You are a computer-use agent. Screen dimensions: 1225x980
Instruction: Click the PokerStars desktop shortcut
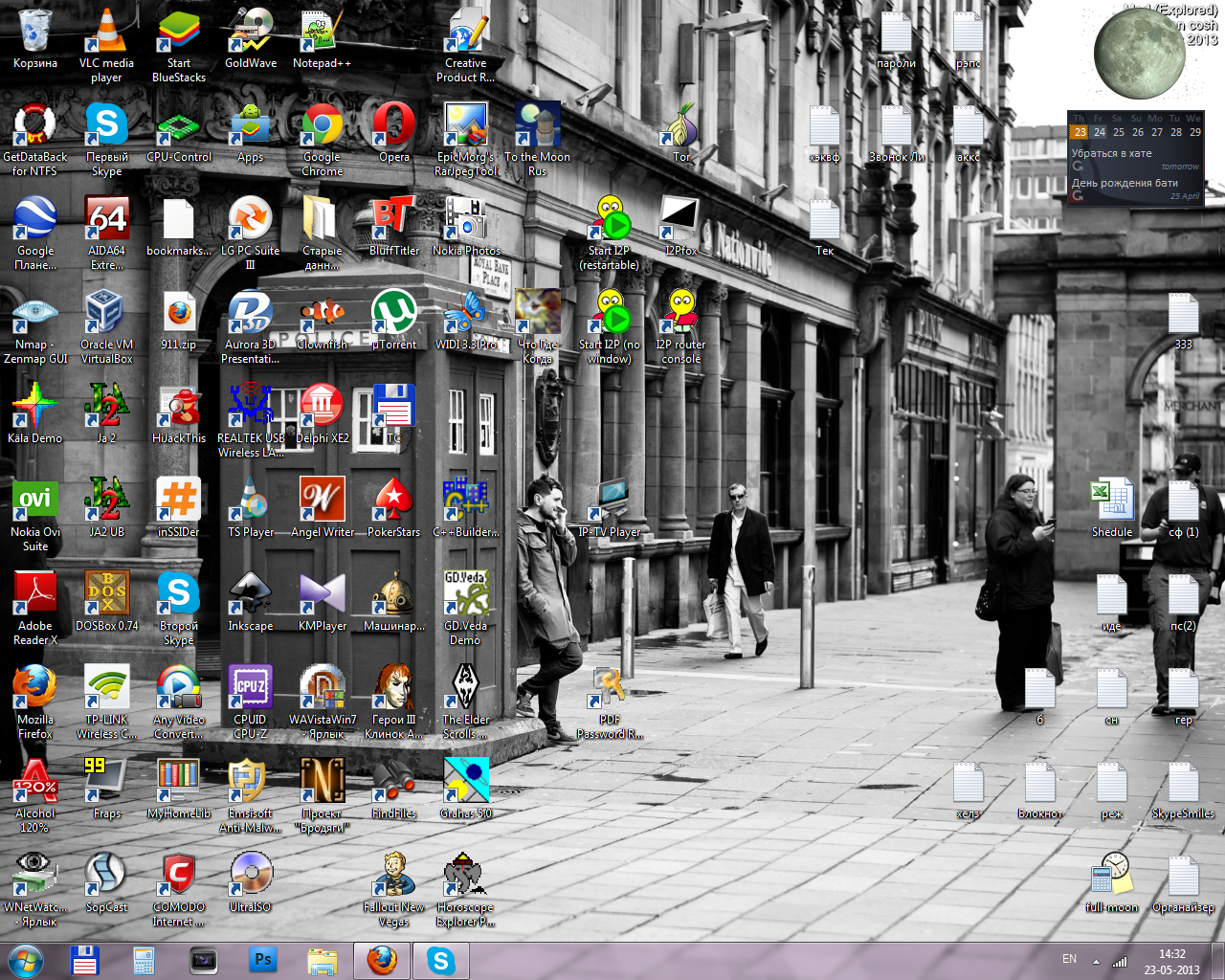coord(394,509)
